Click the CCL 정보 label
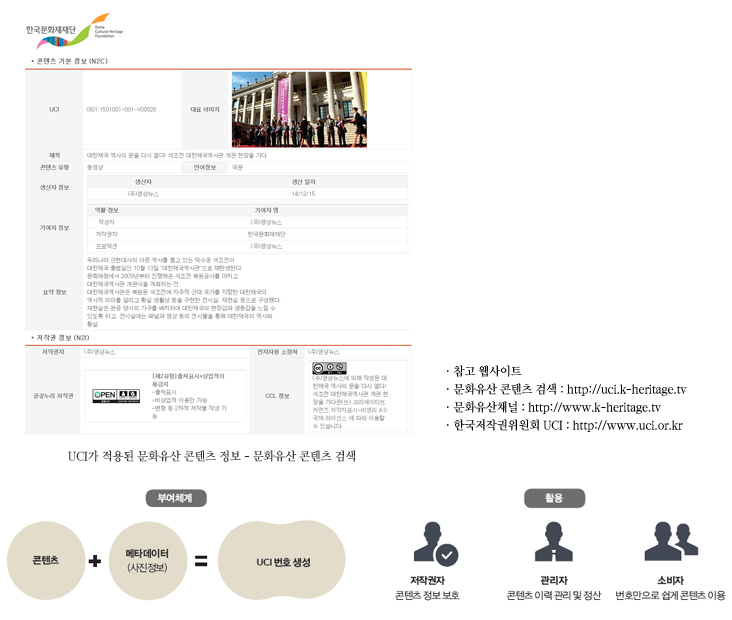 (x=277, y=396)
